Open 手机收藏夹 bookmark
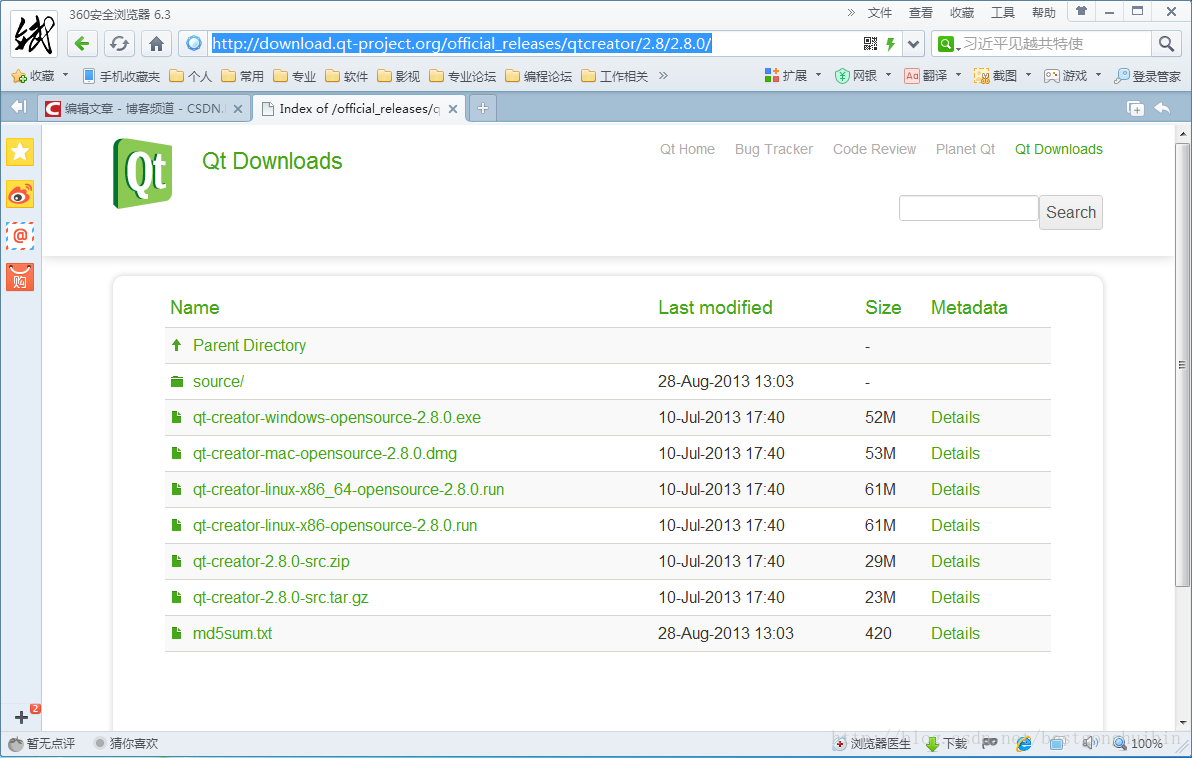The width and height of the screenshot is (1192, 758). point(122,76)
